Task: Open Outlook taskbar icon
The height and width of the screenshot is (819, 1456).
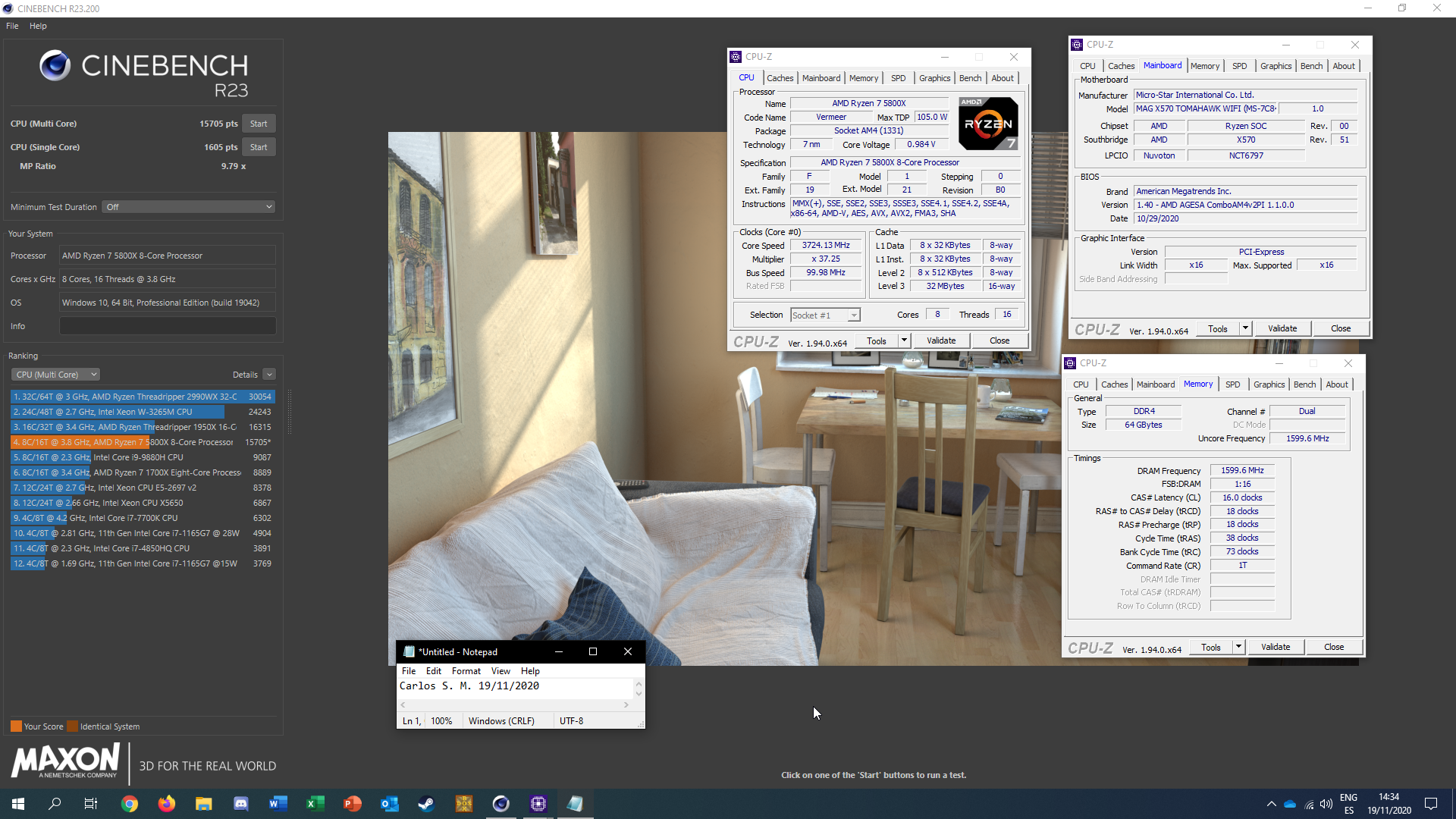Action: tap(390, 804)
